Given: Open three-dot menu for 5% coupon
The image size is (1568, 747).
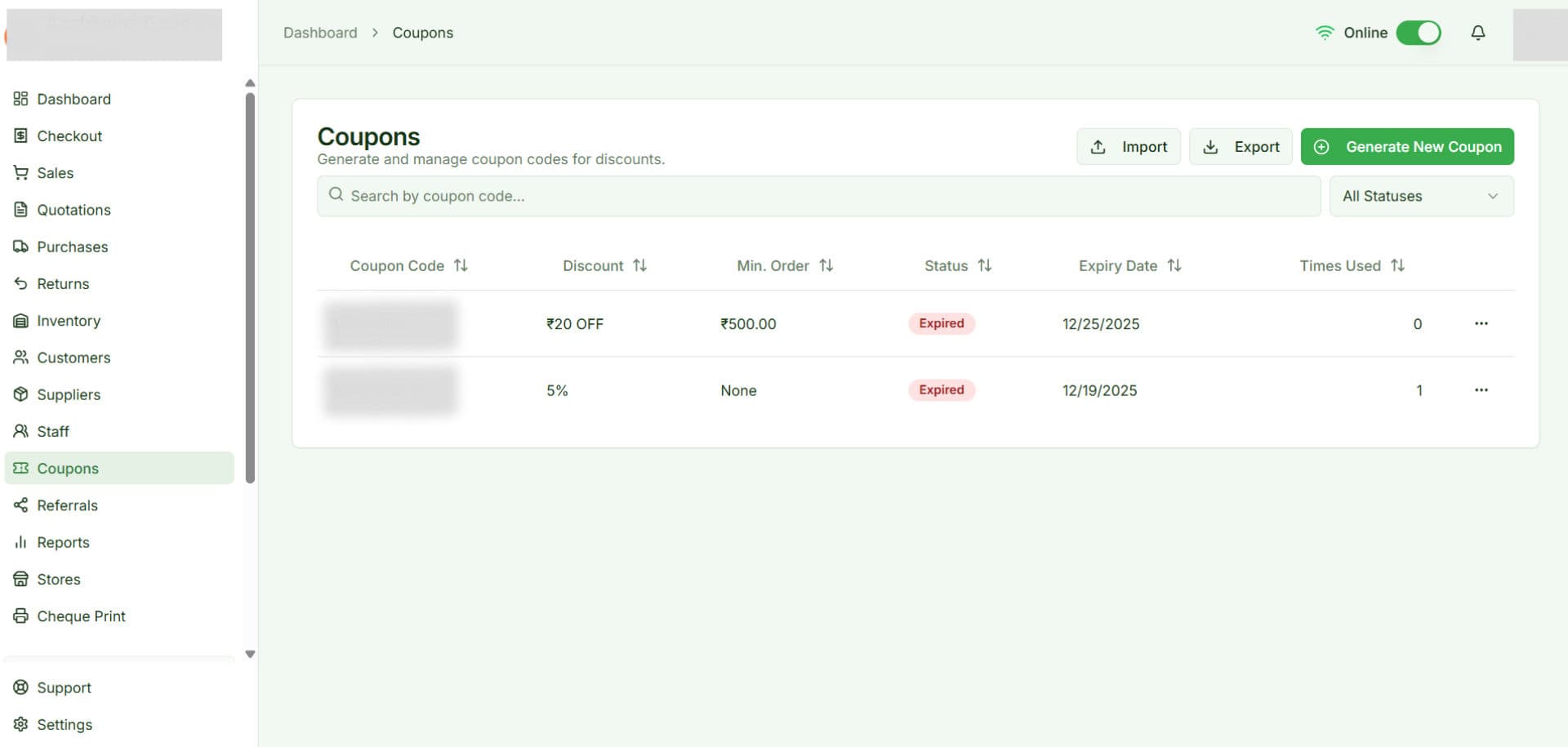Looking at the screenshot, I should point(1481,390).
